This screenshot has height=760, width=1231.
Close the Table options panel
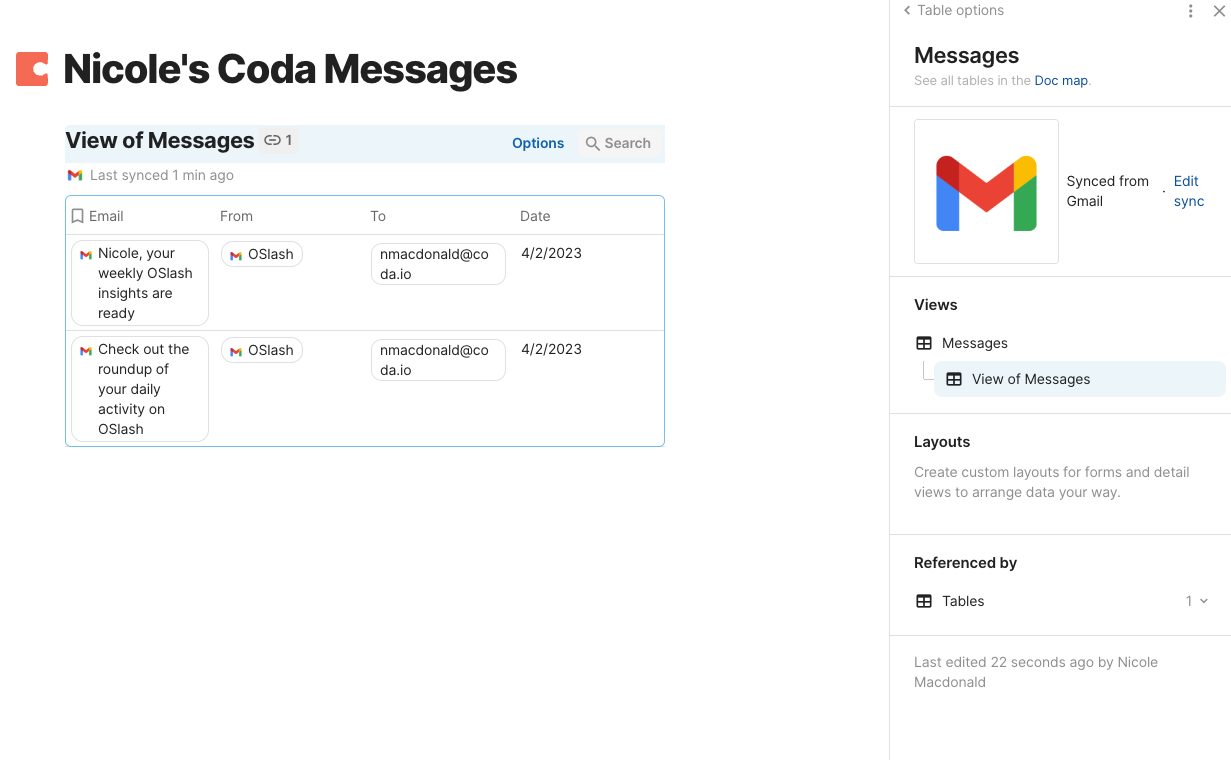[x=1219, y=11]
